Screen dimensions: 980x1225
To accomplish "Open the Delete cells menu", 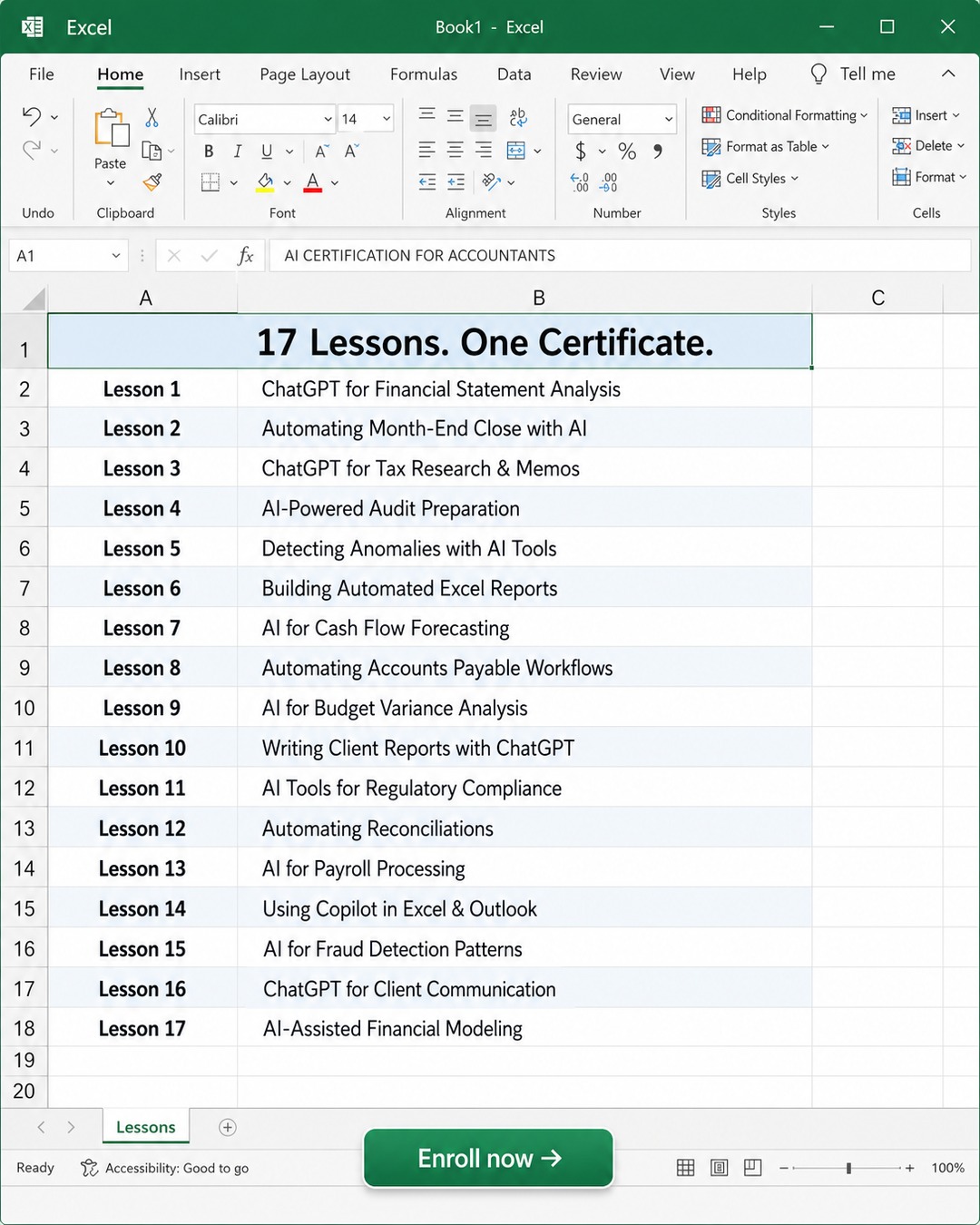I will [x=927, y=145].
